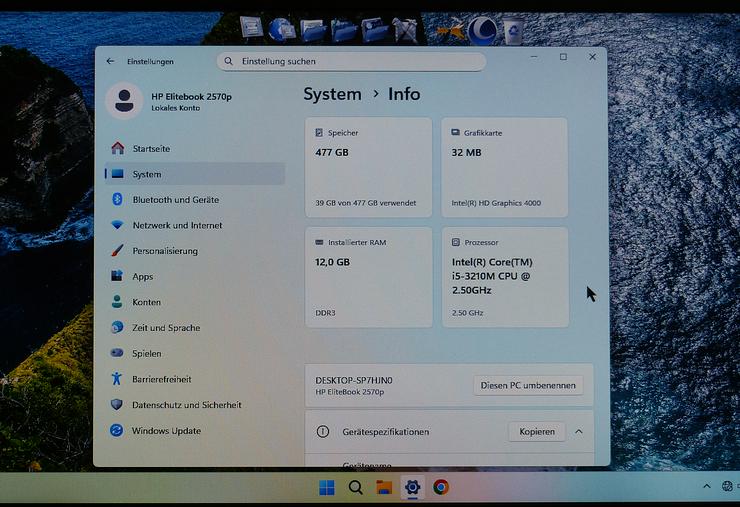740x507 pixels.
Task: Open Datenschutz und Sicherheit
Action: 194,405
